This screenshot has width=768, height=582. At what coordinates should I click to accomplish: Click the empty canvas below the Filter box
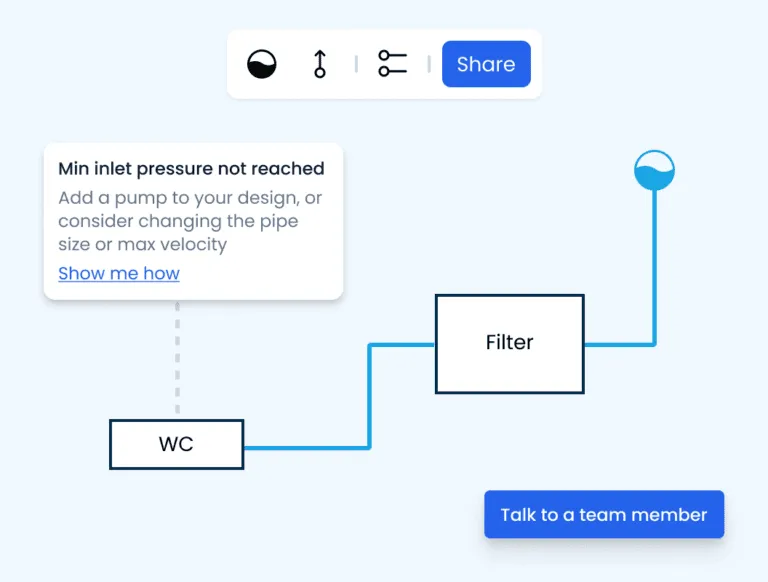510,440
